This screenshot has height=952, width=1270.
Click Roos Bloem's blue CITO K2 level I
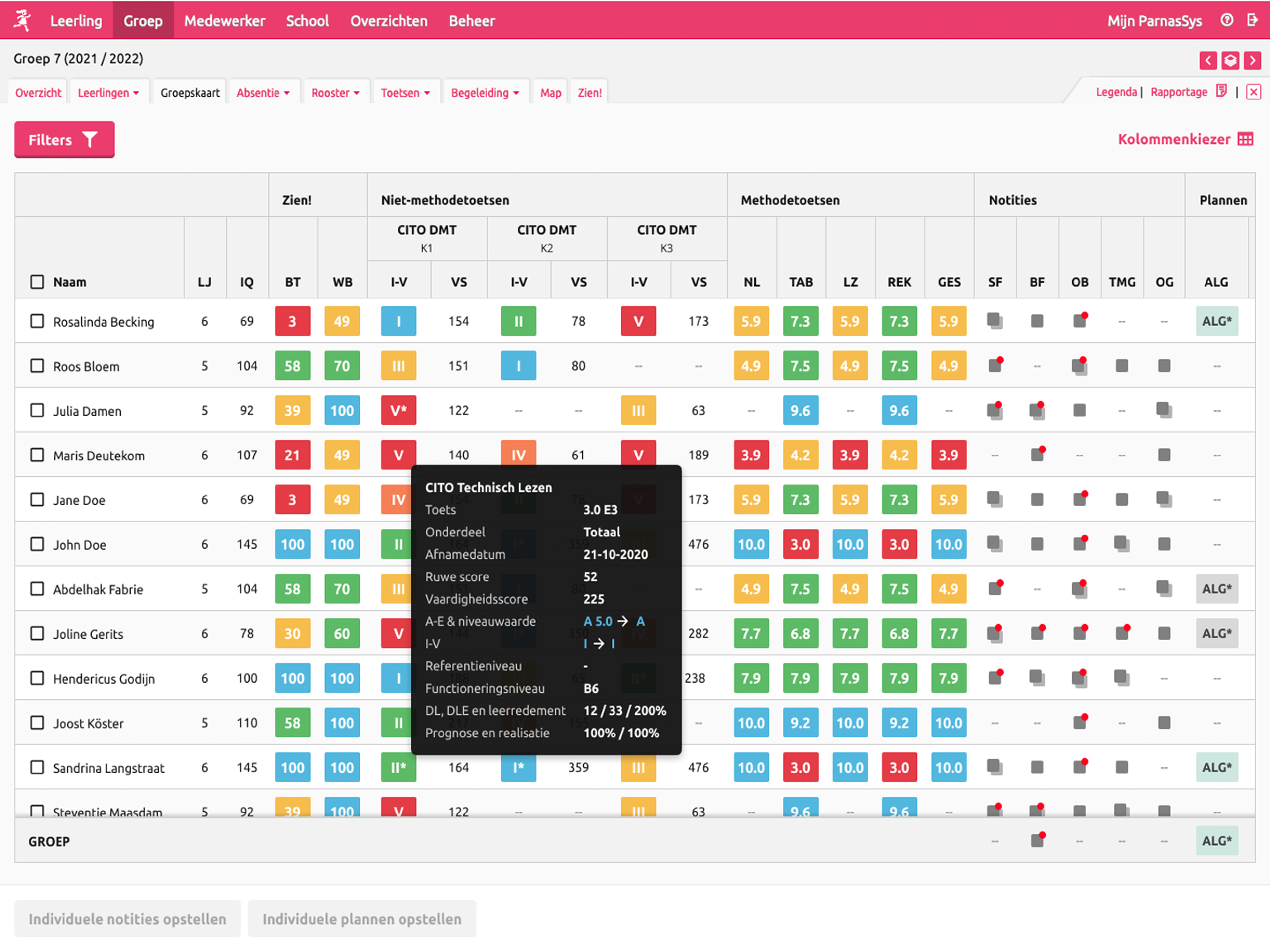click(x=519, y=366)
